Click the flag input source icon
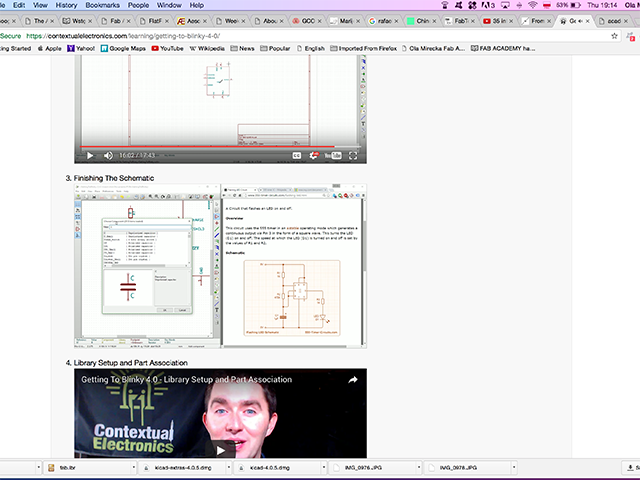This screenshot has width=640, height=480. click(547, 5)
